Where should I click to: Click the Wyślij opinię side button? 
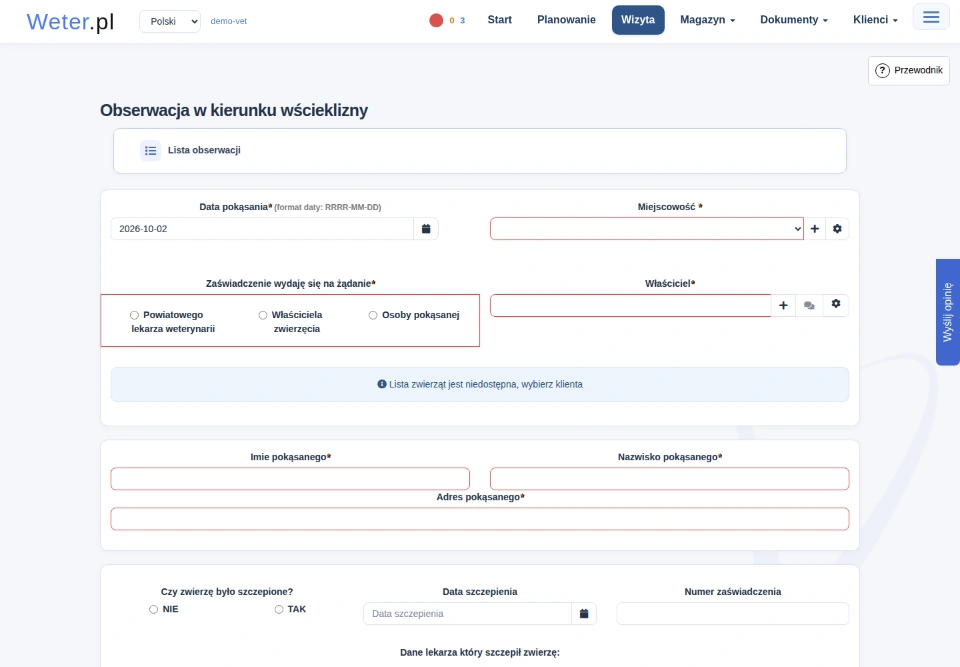click(948, 312)
